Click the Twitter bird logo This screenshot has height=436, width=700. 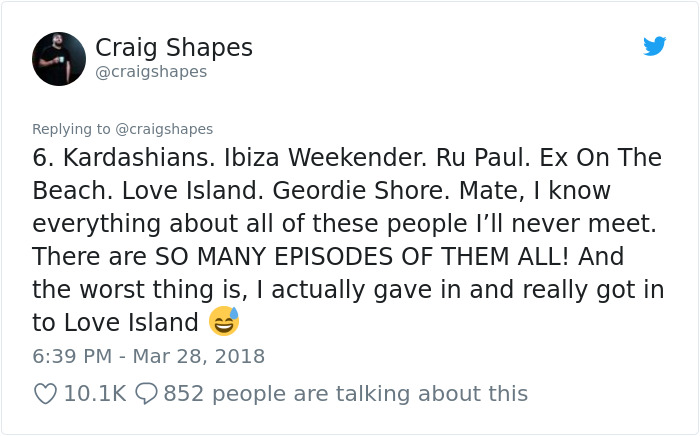[x=655, y=46]
